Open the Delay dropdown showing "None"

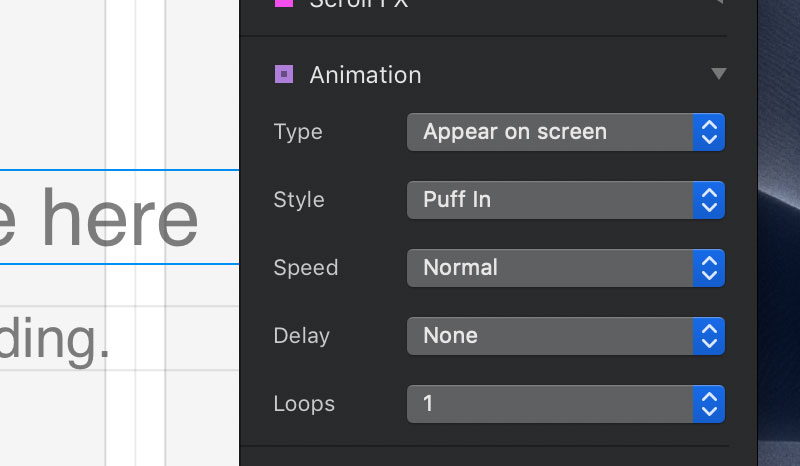pos(550,336)
